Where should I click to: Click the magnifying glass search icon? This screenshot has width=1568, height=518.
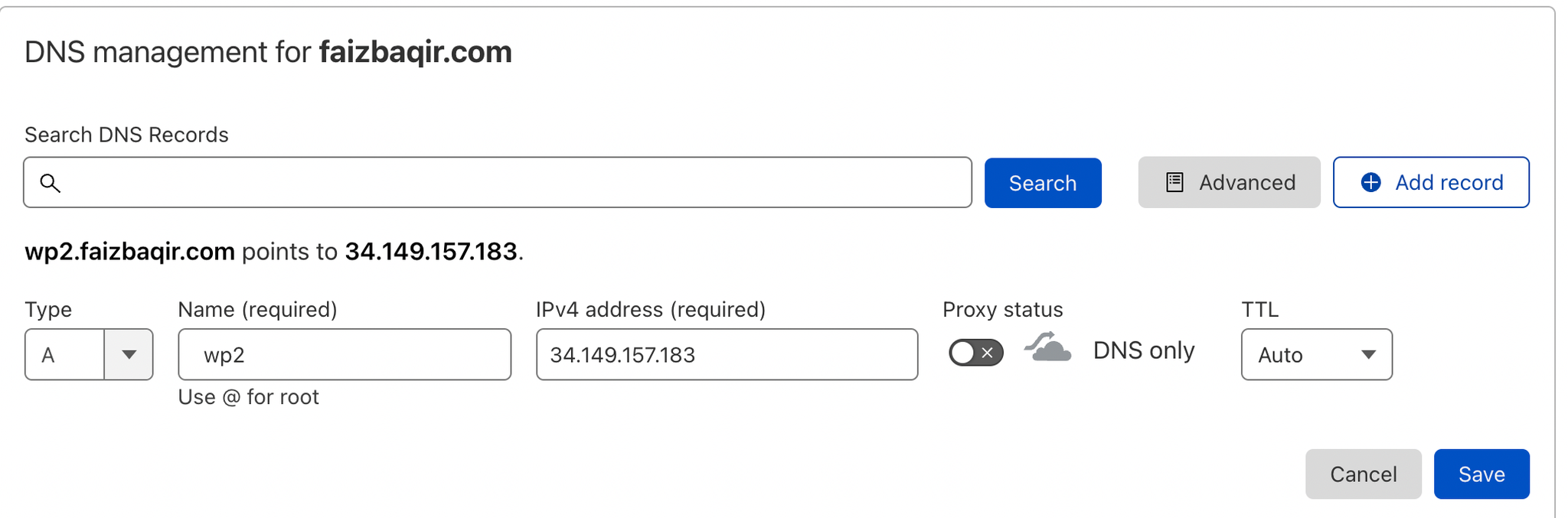coord(51,183)
